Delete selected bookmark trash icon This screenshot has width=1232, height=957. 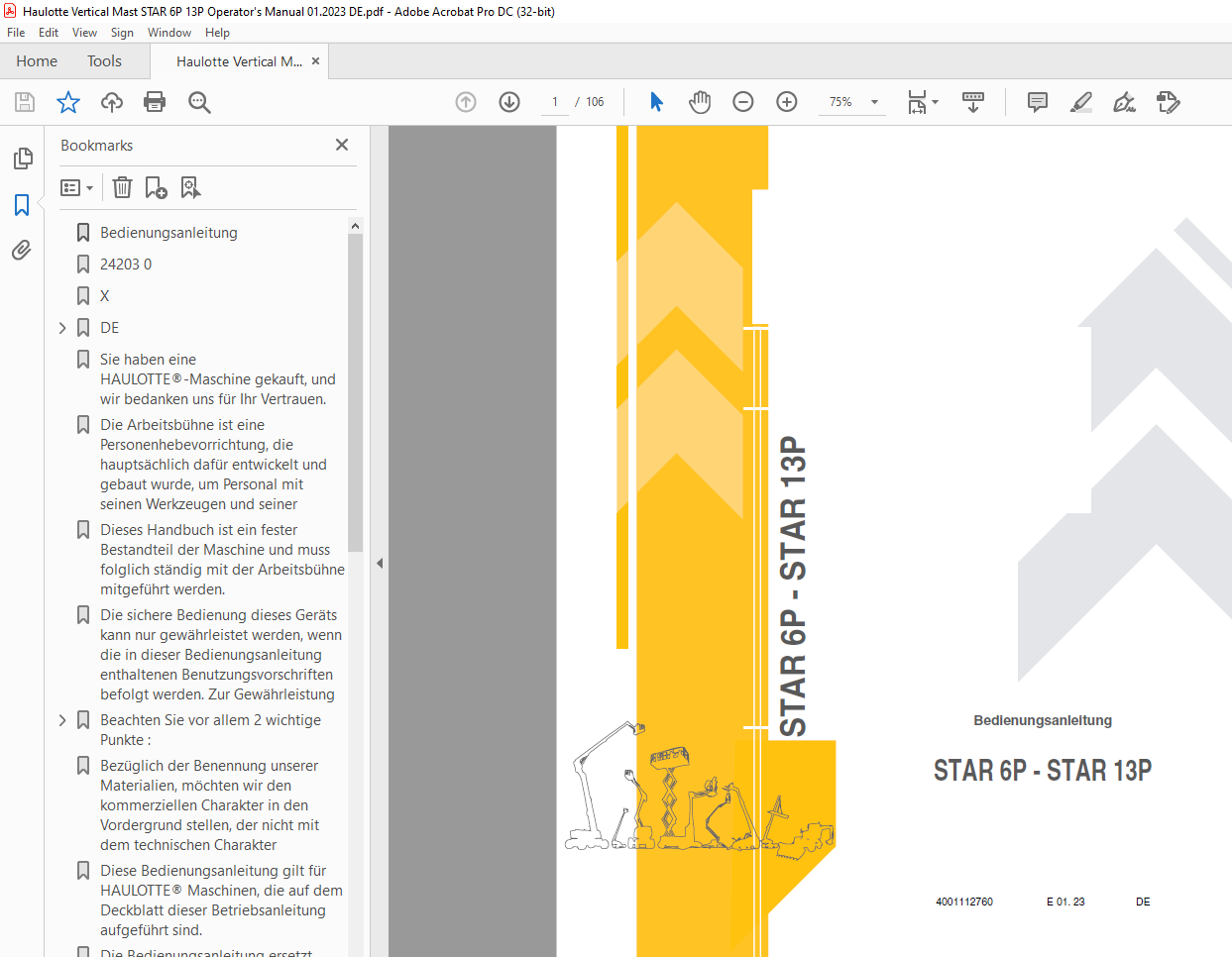[x=122, y=187]
